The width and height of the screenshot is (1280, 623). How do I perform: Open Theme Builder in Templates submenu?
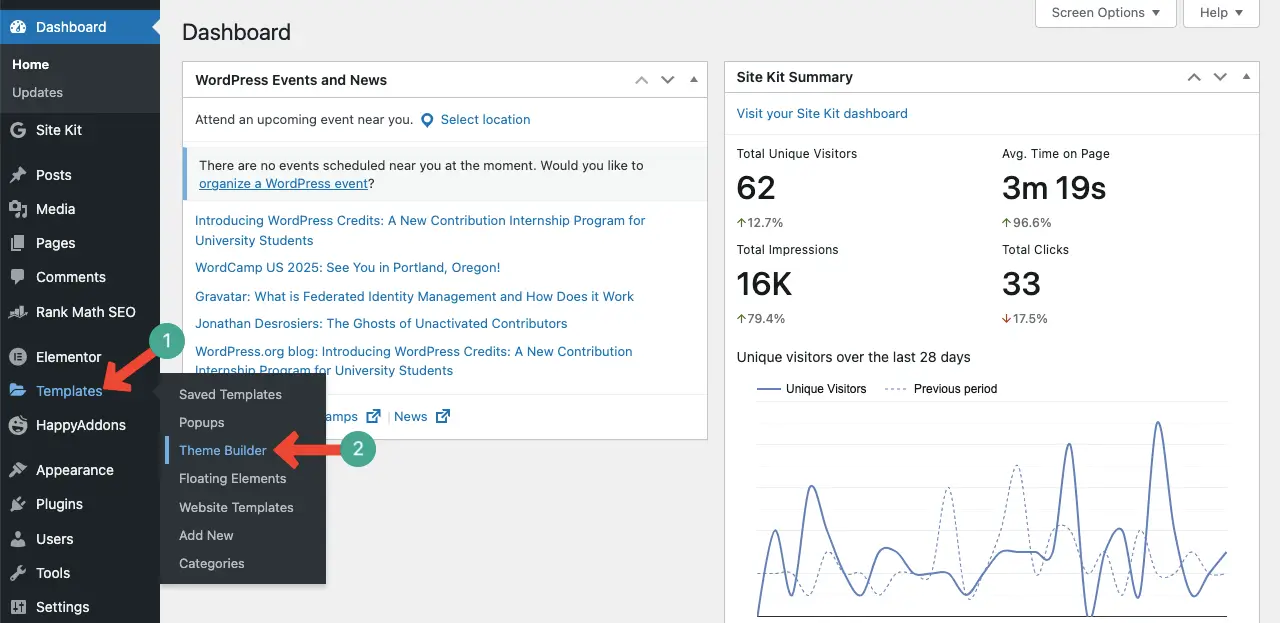point(223,450)
